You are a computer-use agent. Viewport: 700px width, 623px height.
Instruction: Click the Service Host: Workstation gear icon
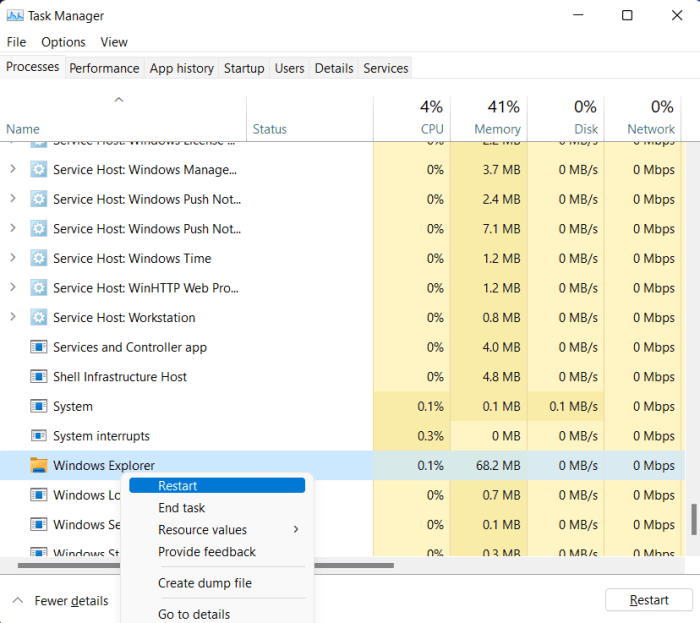click(39, 317)
